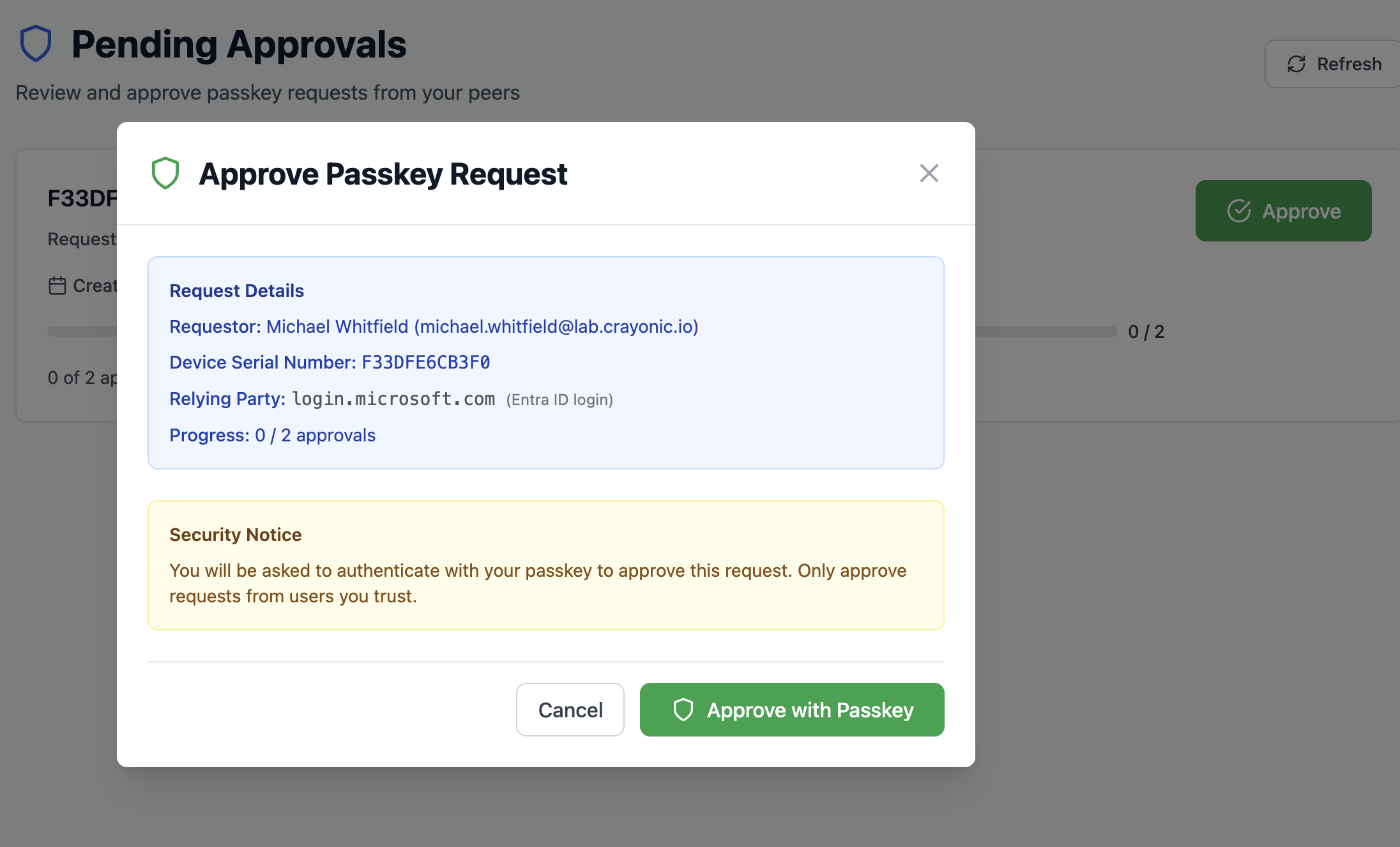This screenshot has width=1400, height=847.
Task: Confirm with the Approve with Passkey button
Action: [x=792, y=710]
